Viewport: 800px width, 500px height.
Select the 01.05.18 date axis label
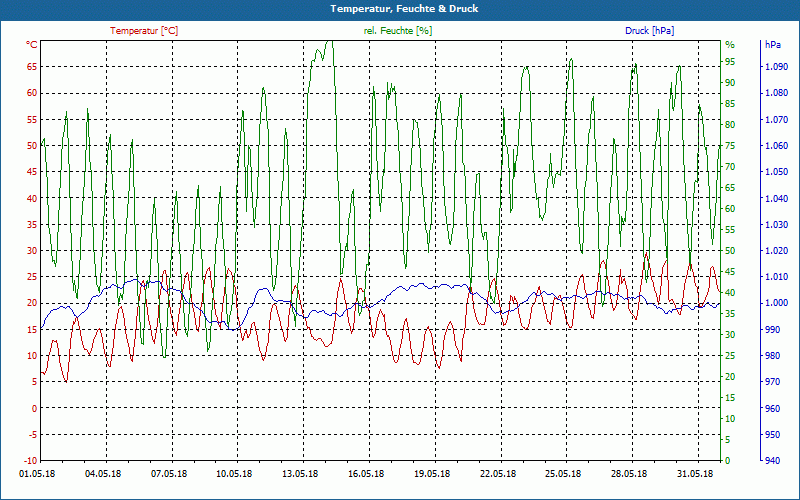[x=37, y=473]
